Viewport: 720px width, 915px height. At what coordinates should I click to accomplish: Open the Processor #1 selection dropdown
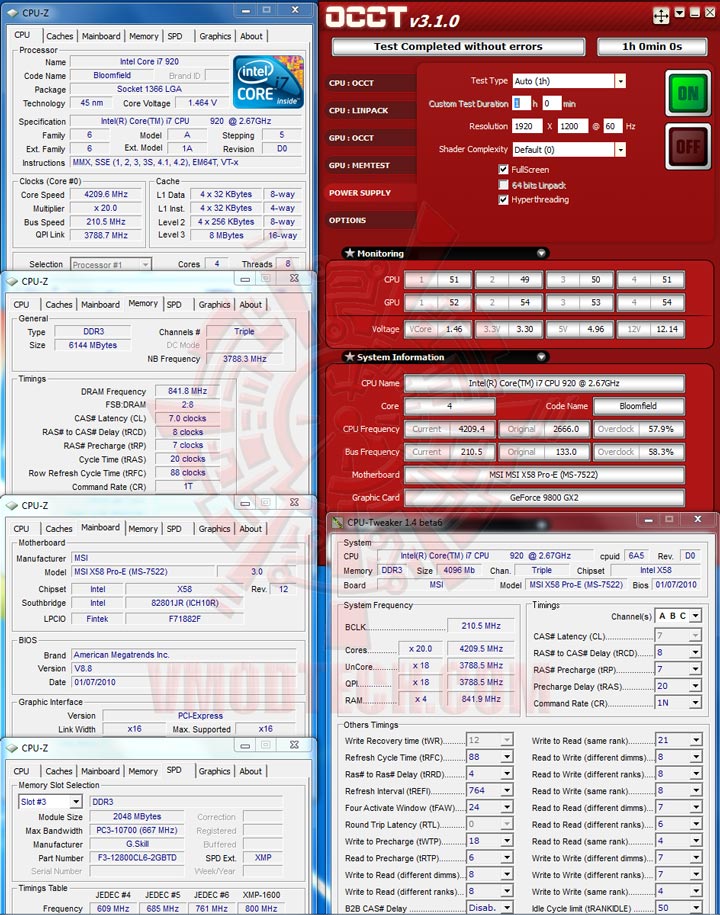pos(145,264)
